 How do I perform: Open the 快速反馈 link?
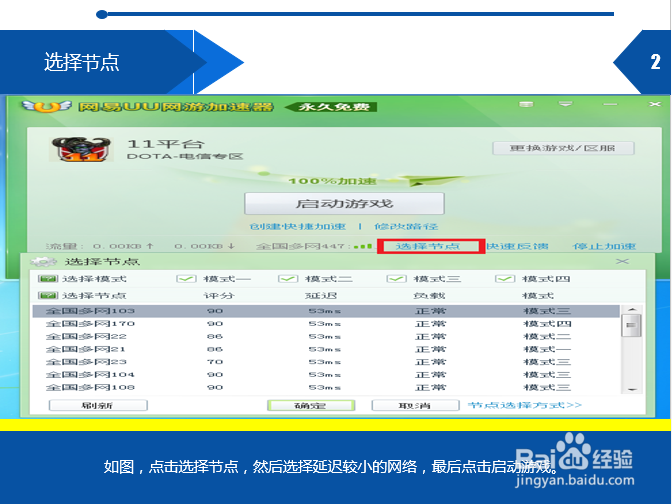coord(517,246)
